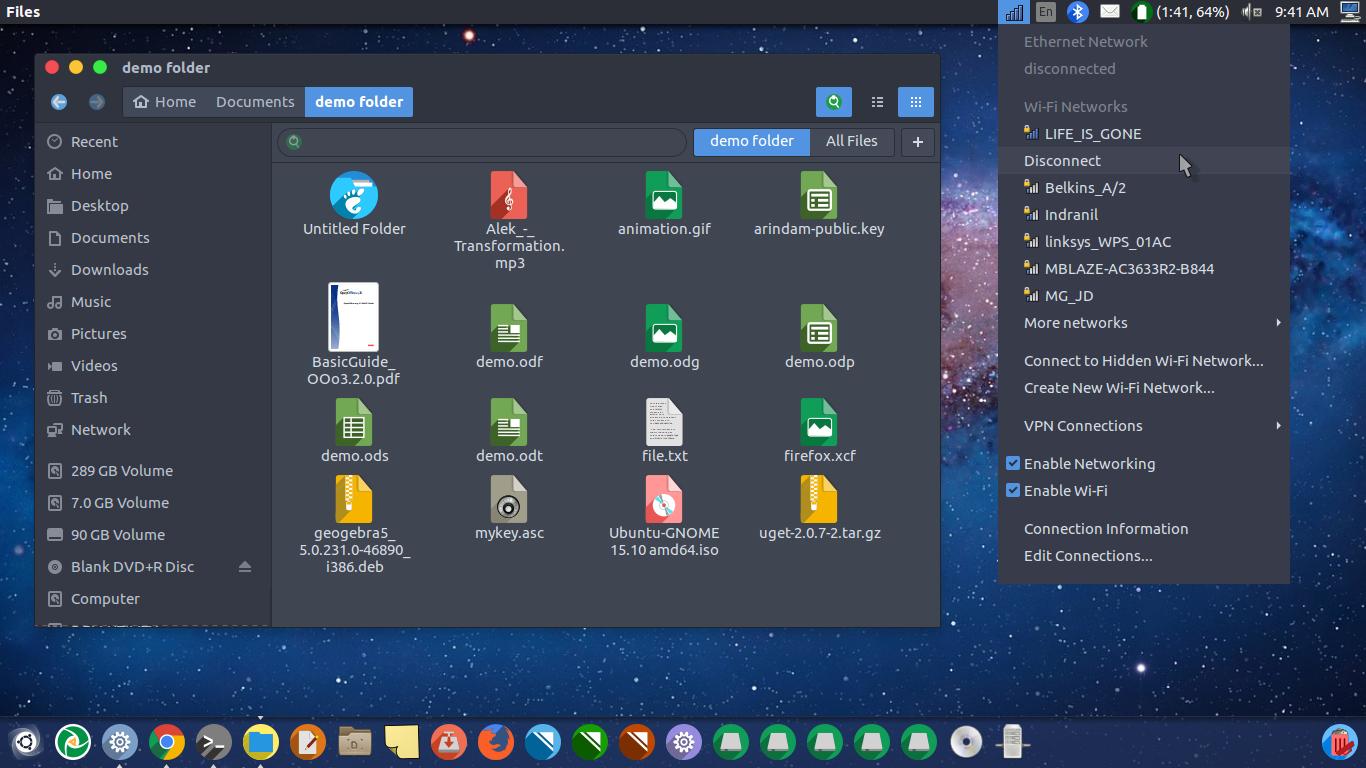The height and width of the screenshot is (768, 1366).
Task: Click the volume indicator in the panel
Action: 1252,12
